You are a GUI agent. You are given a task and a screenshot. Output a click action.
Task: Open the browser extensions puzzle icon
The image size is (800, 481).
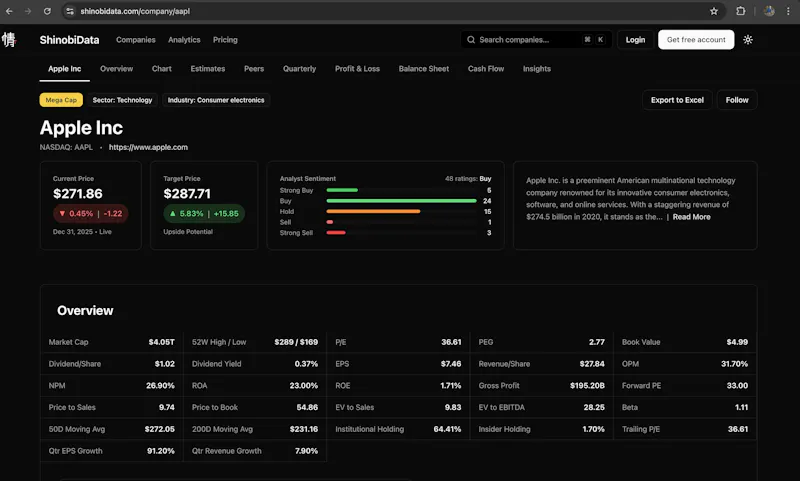coord(740,11)
